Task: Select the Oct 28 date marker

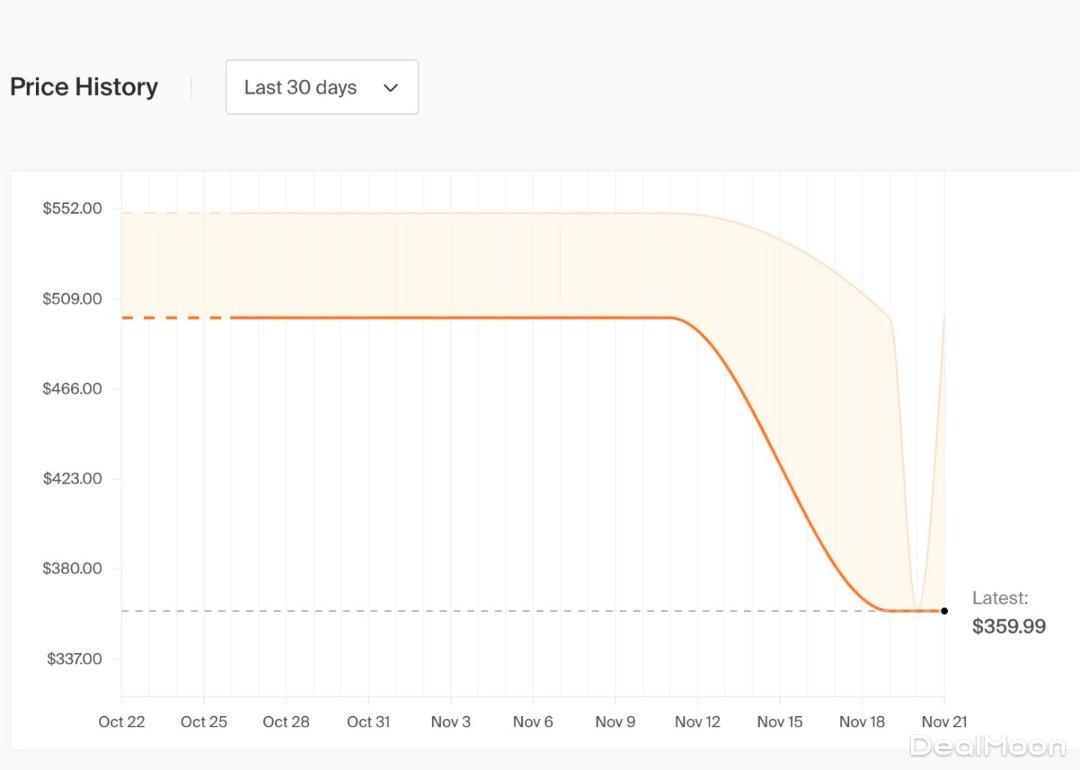Action: pyautogui.click(x=286, y=722)
